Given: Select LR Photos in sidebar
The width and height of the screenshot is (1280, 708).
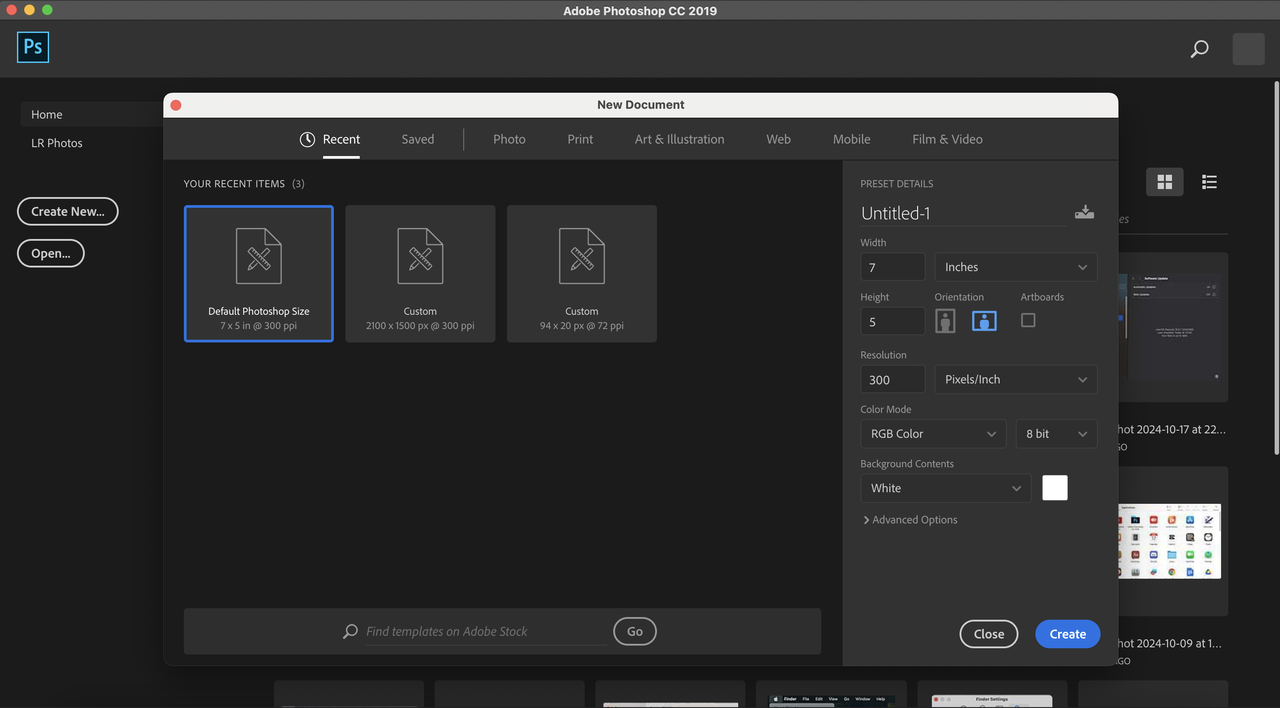Looking at the screenshot, I should coord(57,143).
